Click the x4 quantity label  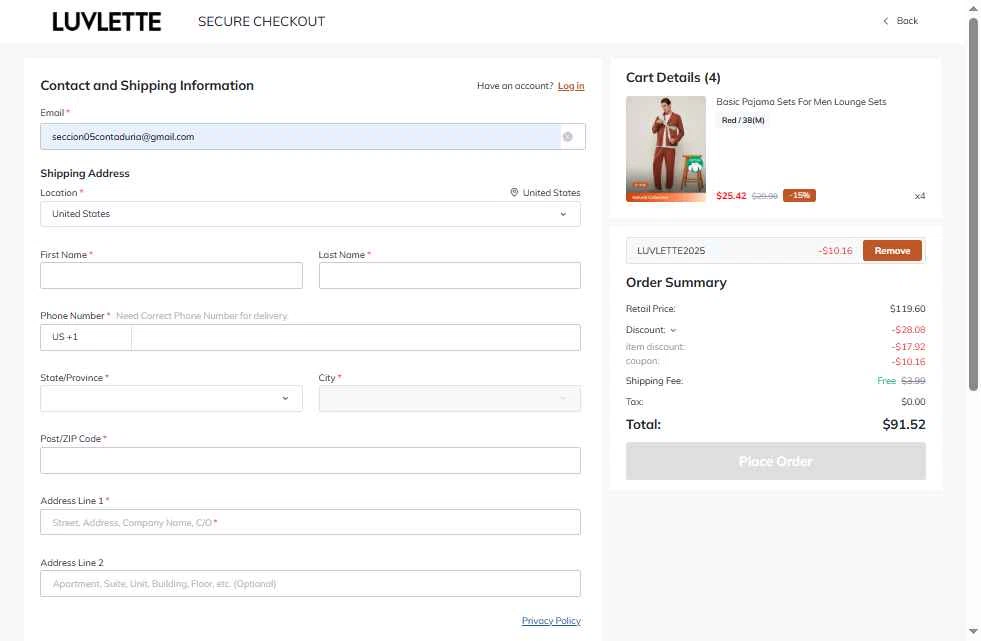920,196
